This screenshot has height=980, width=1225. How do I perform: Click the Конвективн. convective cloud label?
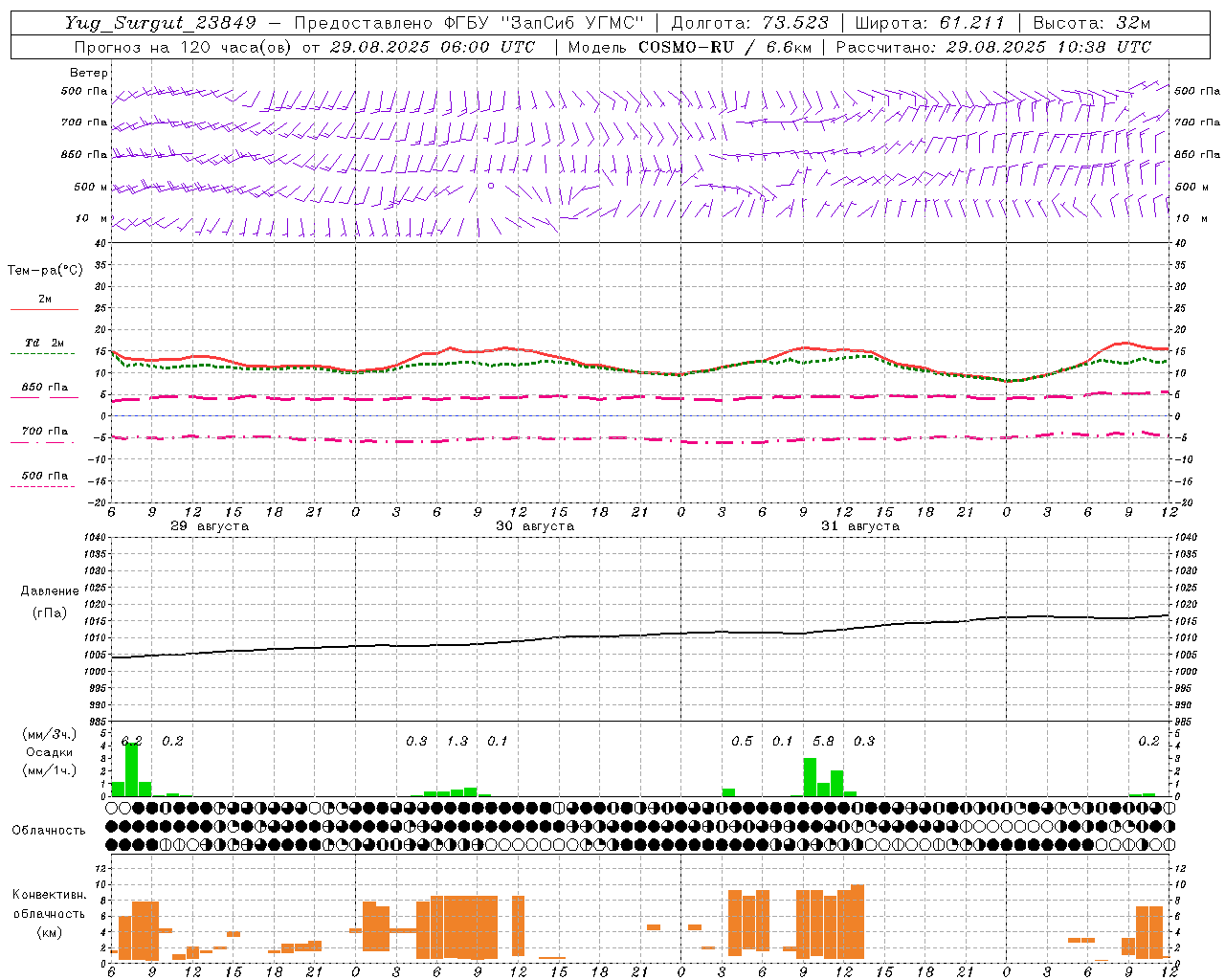(x=49, y=895)
